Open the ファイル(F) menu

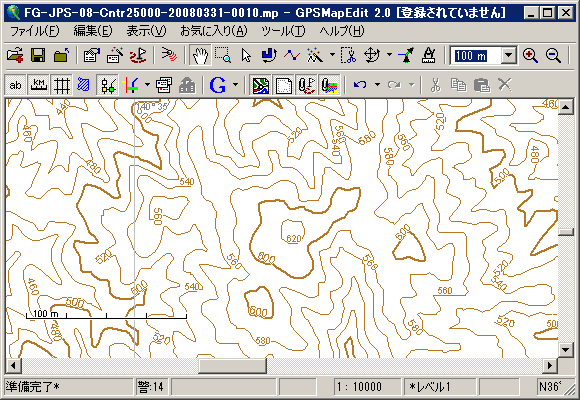pos(34,31)
